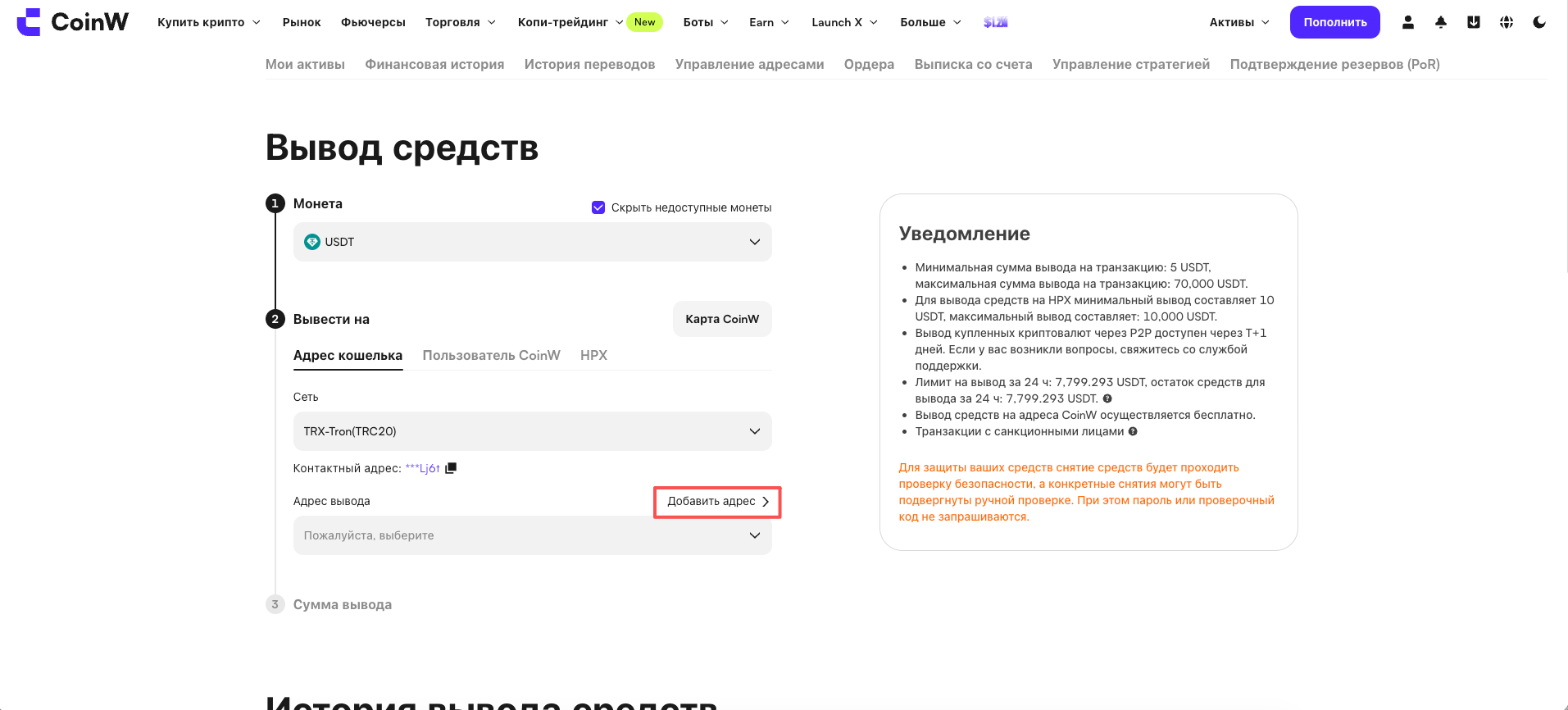Open the language globe icon

pos(1507,22)
